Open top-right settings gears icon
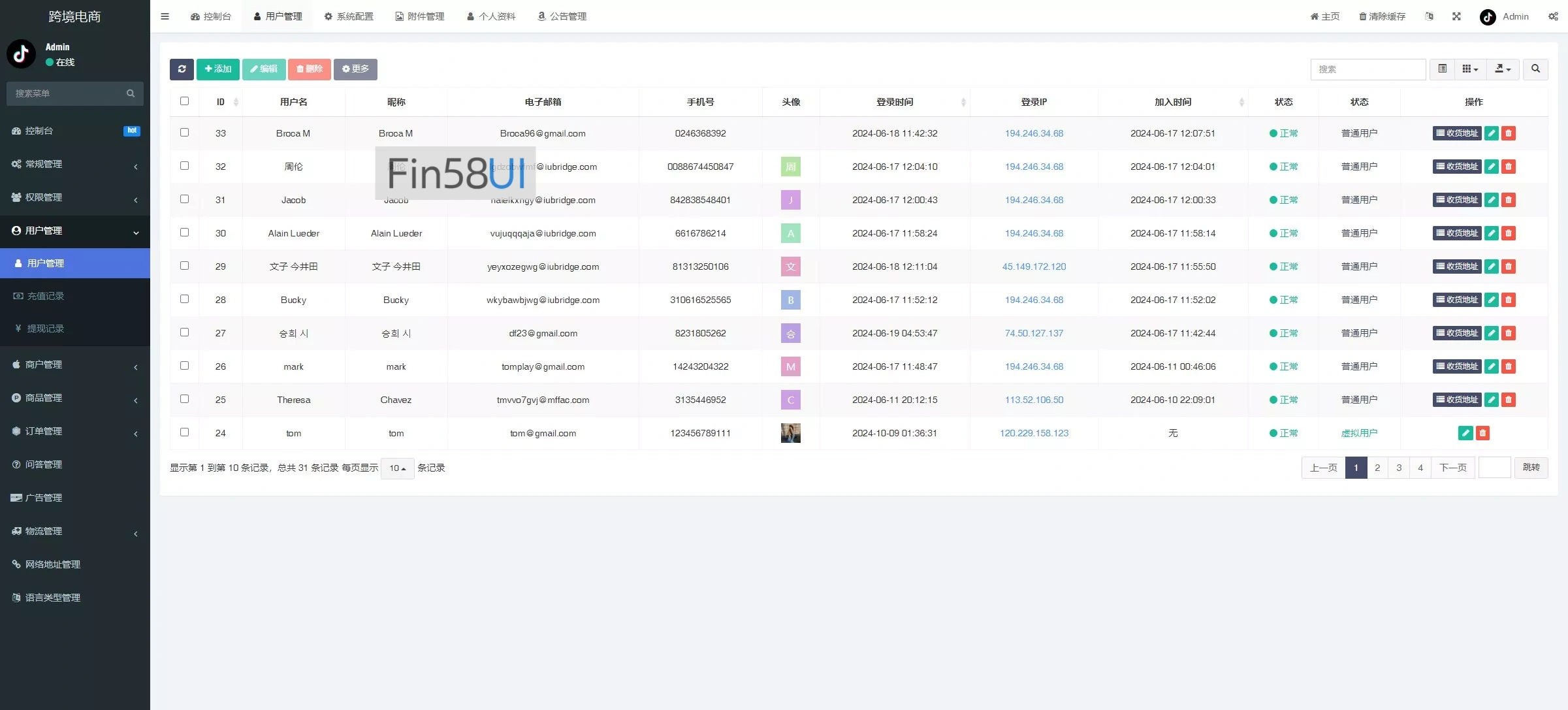This screenshot has height=710, width=1568. pos(1553,16)
